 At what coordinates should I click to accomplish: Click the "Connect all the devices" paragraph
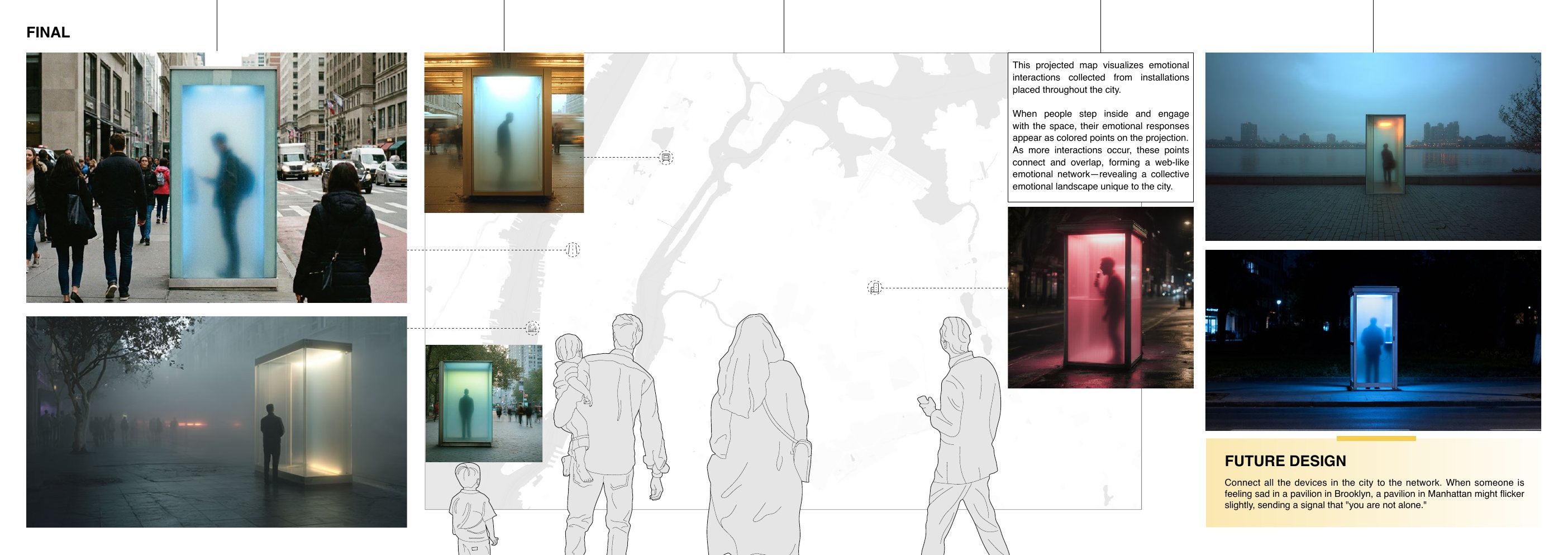1374,494
